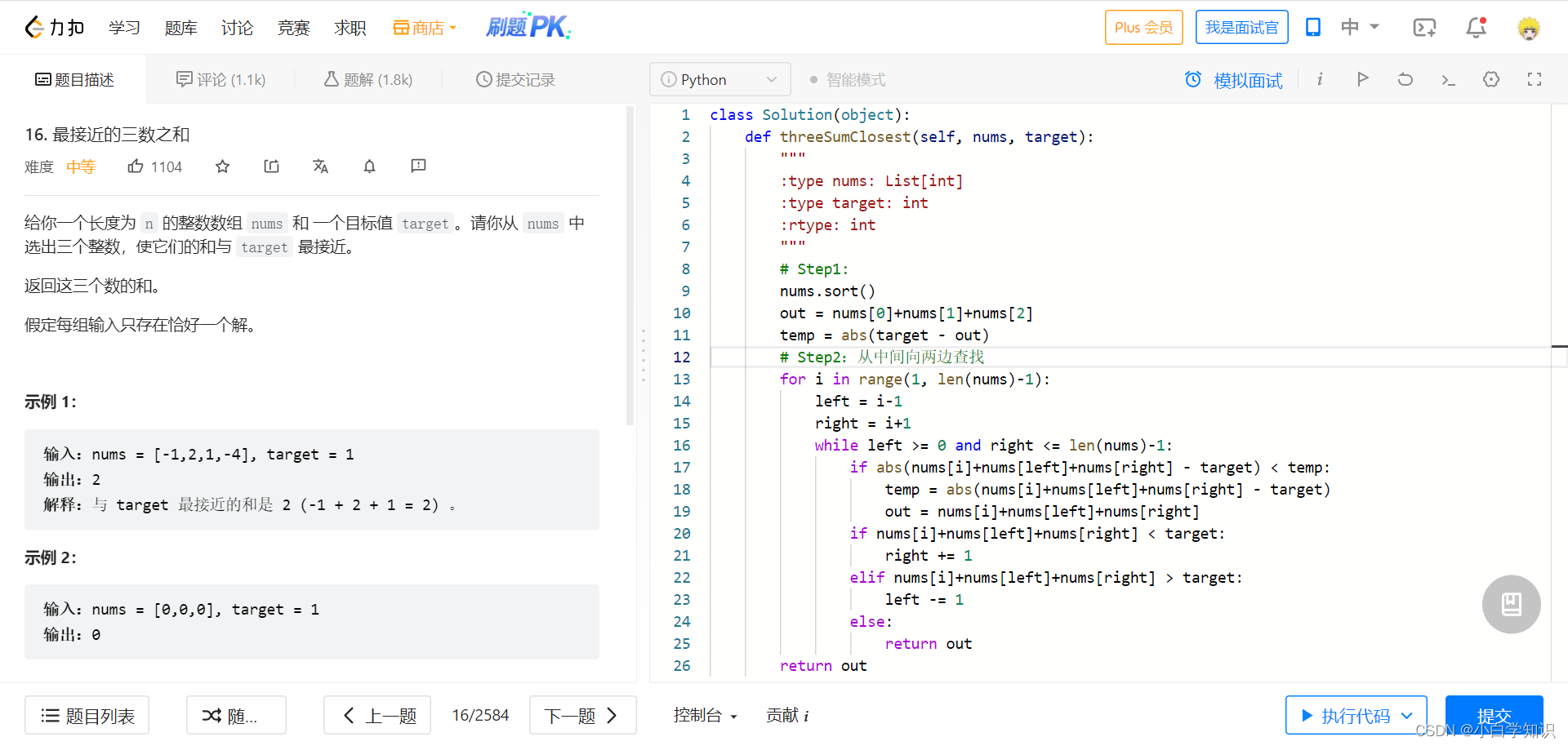Open the playground terminal-plus icon

point(1424,28)
